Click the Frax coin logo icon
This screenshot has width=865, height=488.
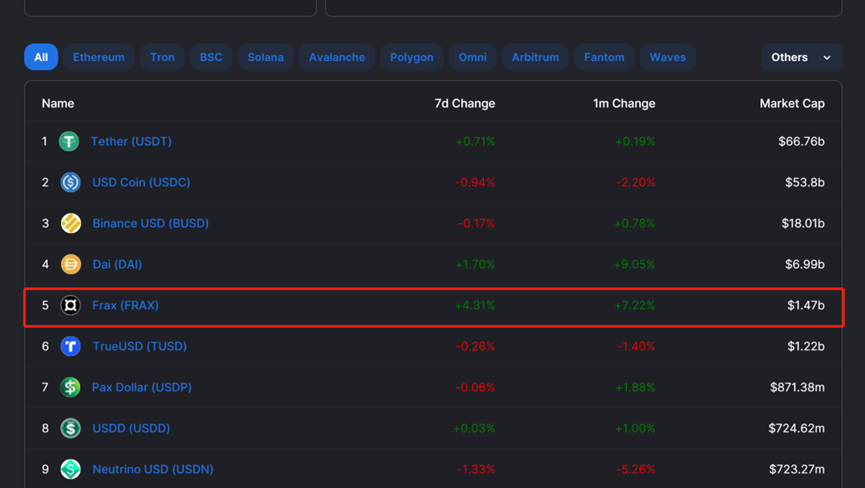point(71,305)
